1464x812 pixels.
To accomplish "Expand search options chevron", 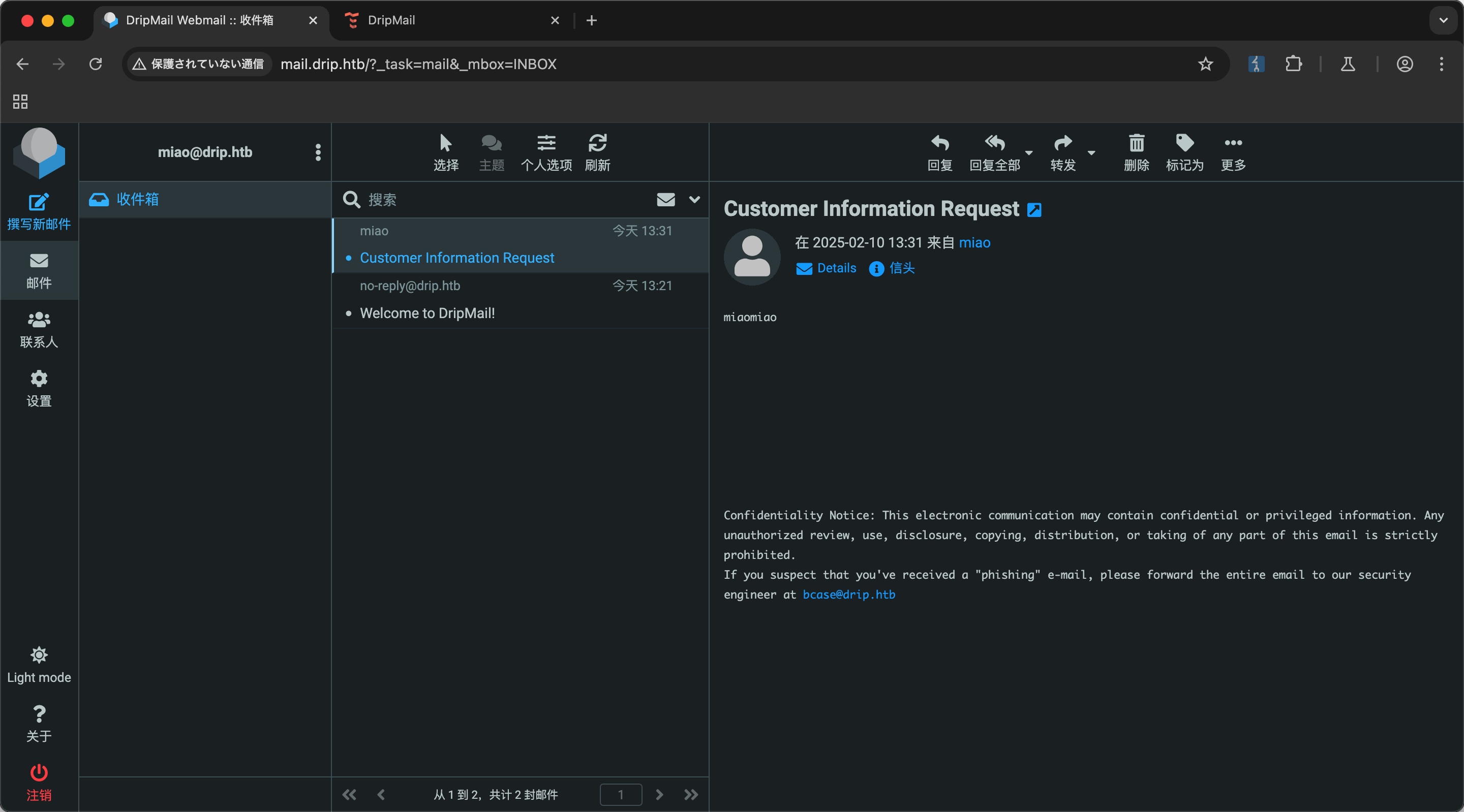I will tap(694, 200).
